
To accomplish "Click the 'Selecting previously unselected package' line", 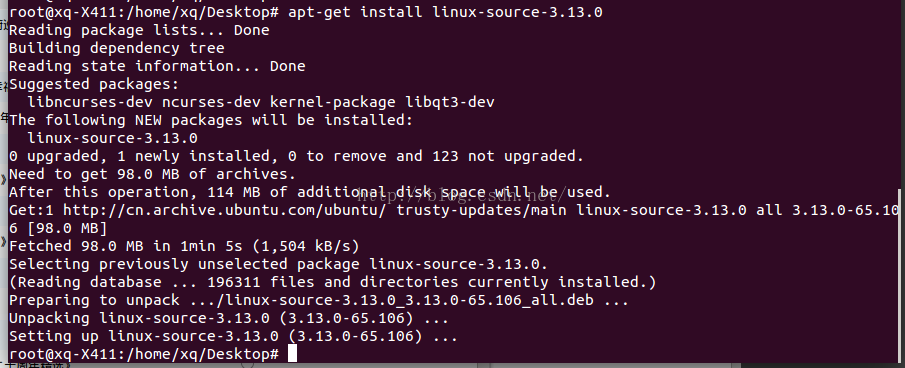I will pyautogui.click(x=278, y=264).
